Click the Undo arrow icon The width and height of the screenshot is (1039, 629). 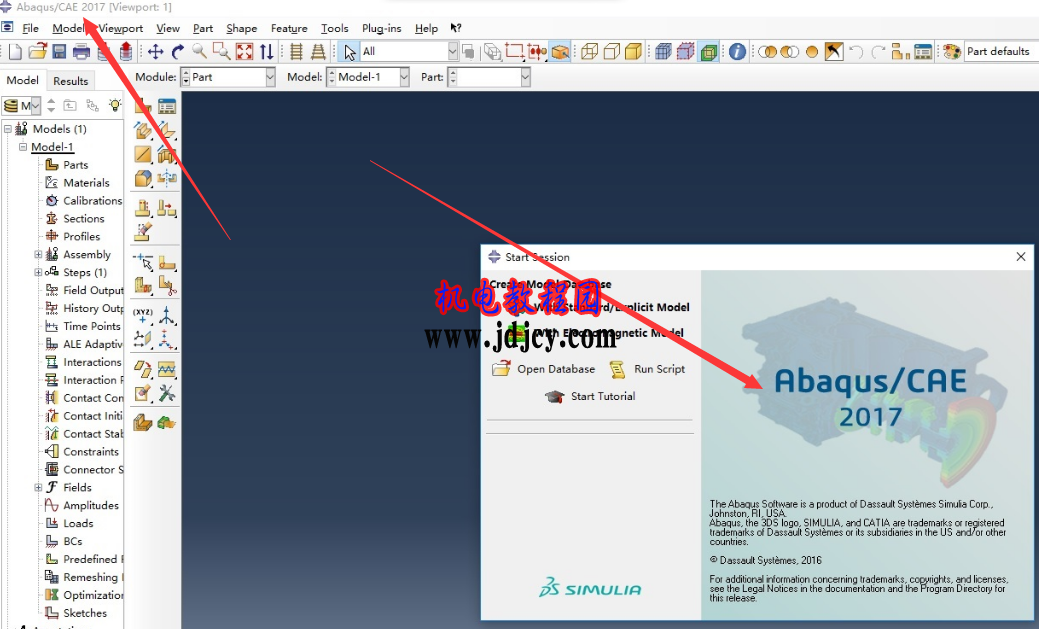pyautogui.click(x=855, y=51)
